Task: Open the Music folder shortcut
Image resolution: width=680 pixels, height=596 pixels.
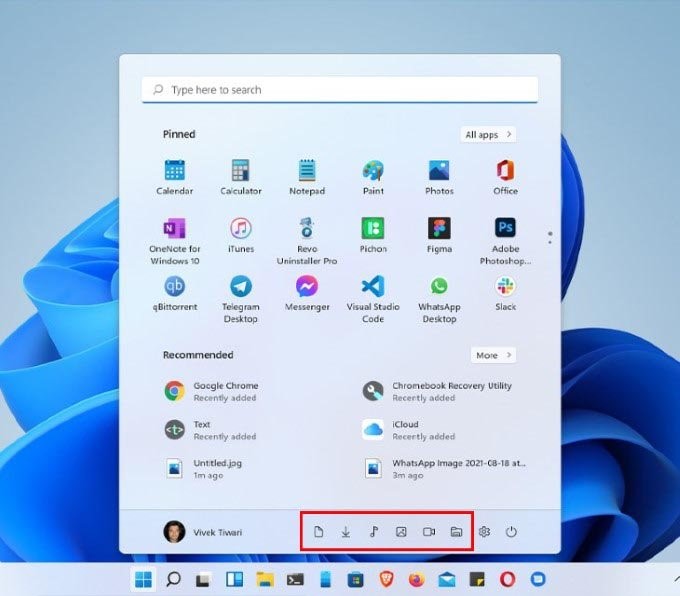Action: pos(373,532)
